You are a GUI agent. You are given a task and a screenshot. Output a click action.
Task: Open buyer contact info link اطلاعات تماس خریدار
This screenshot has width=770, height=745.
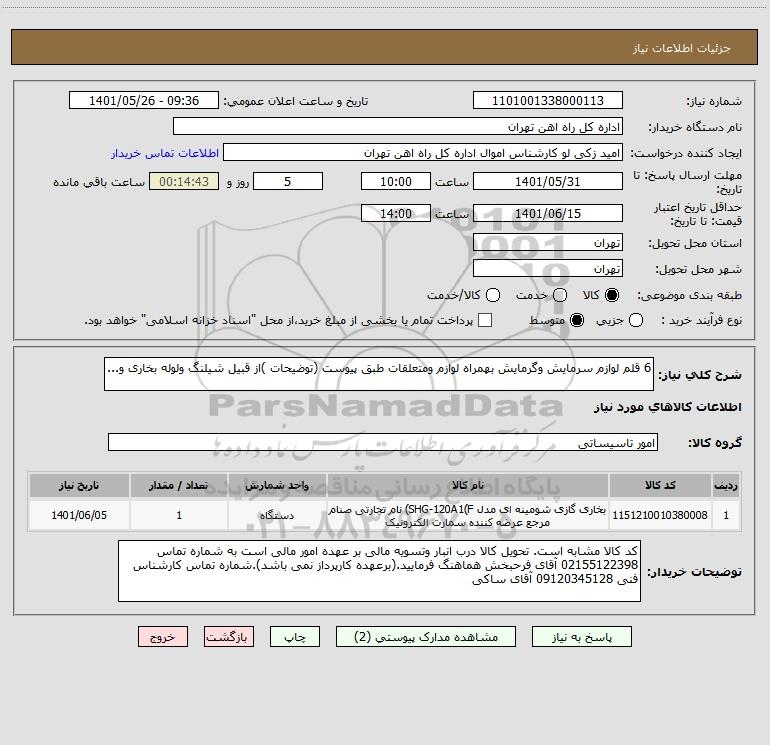pyautogui.click(x=165, y=153)
